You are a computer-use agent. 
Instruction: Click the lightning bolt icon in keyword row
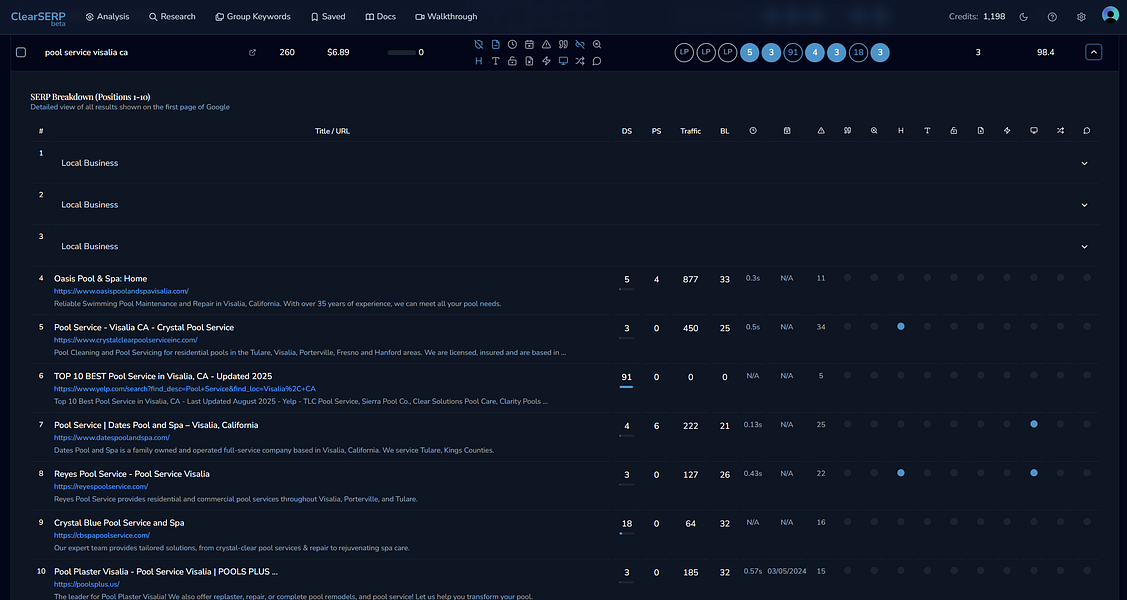[546, 61]
